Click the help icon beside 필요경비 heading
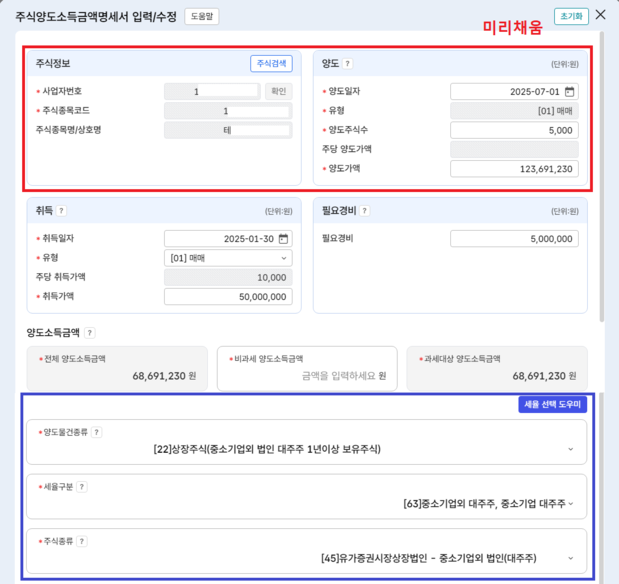This screenshot has width=619, height=584. coord(365,211)
